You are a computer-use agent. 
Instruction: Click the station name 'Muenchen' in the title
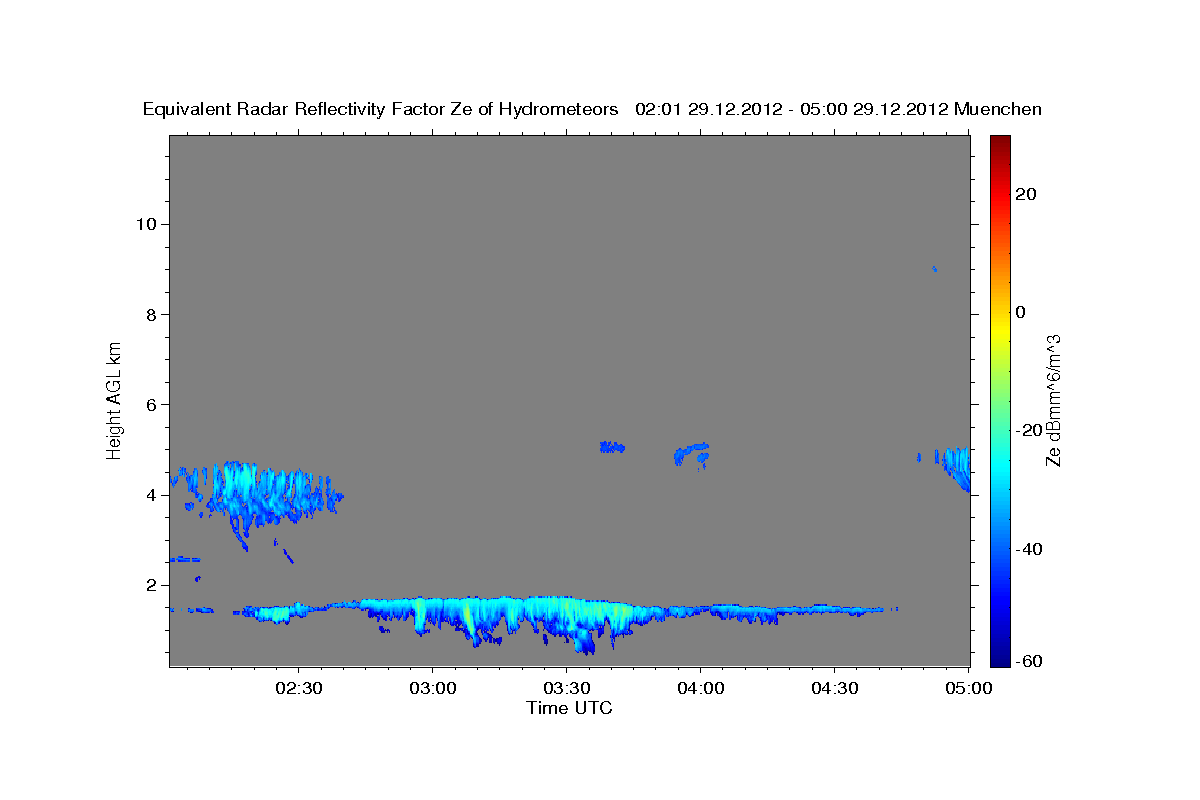pos(998,109)
